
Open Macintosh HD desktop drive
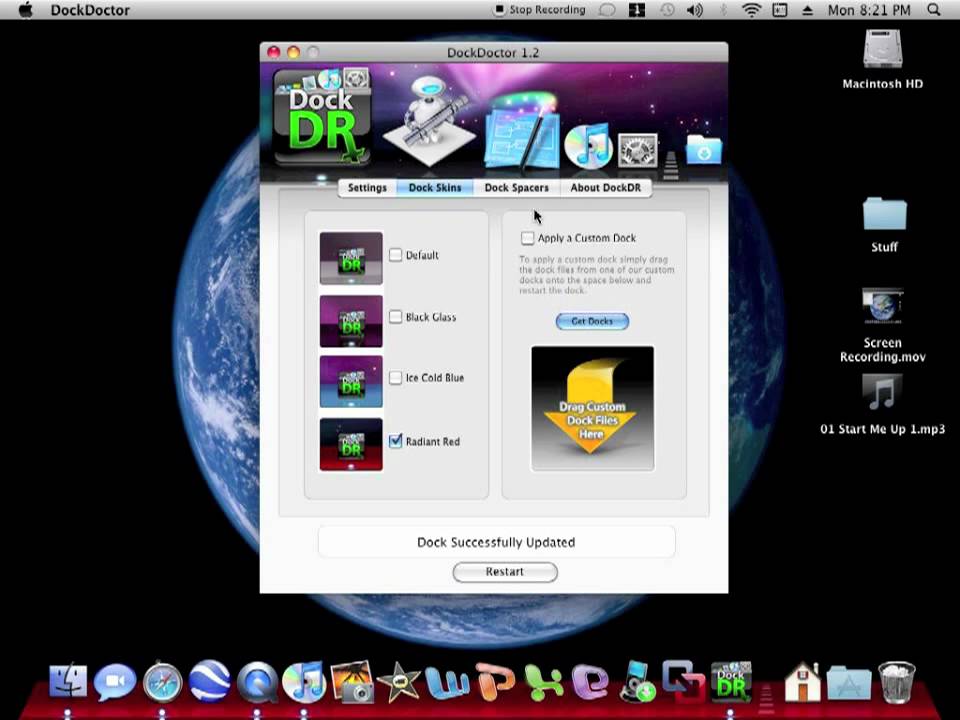(x=882, y=58)
